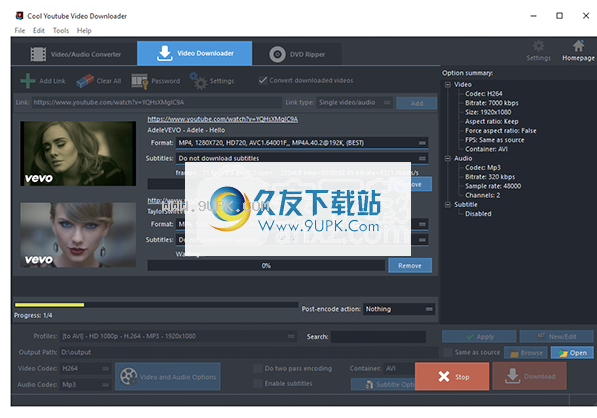Click the app logo in title bar
This screenshot has height=418, width=597.
(19, 16)
